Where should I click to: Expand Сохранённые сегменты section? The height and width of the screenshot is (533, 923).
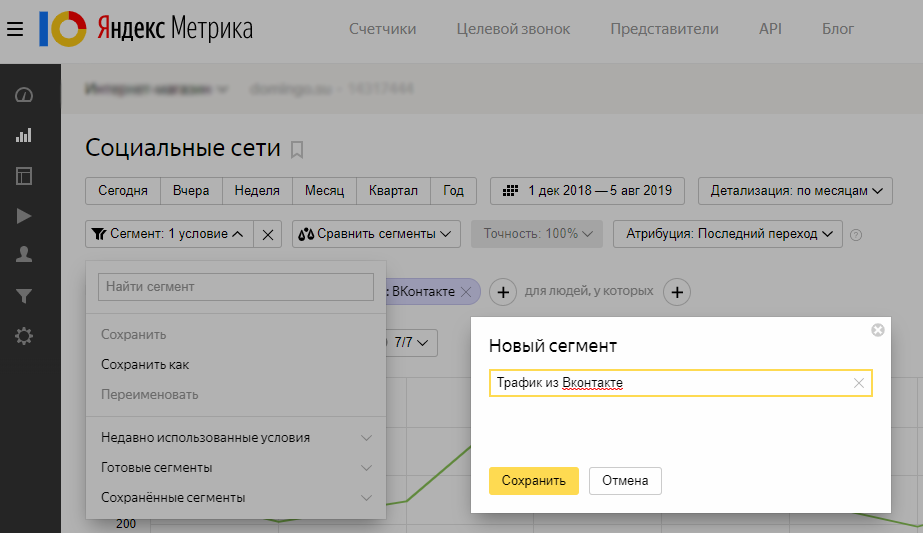coord(236,498)
